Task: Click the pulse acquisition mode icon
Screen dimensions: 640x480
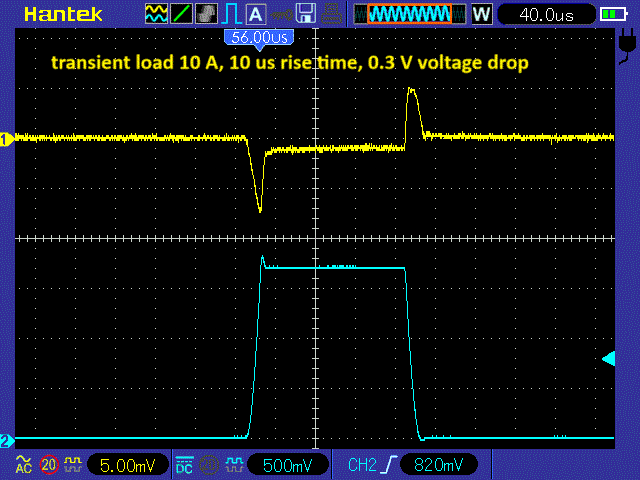Action: (231, 13)
